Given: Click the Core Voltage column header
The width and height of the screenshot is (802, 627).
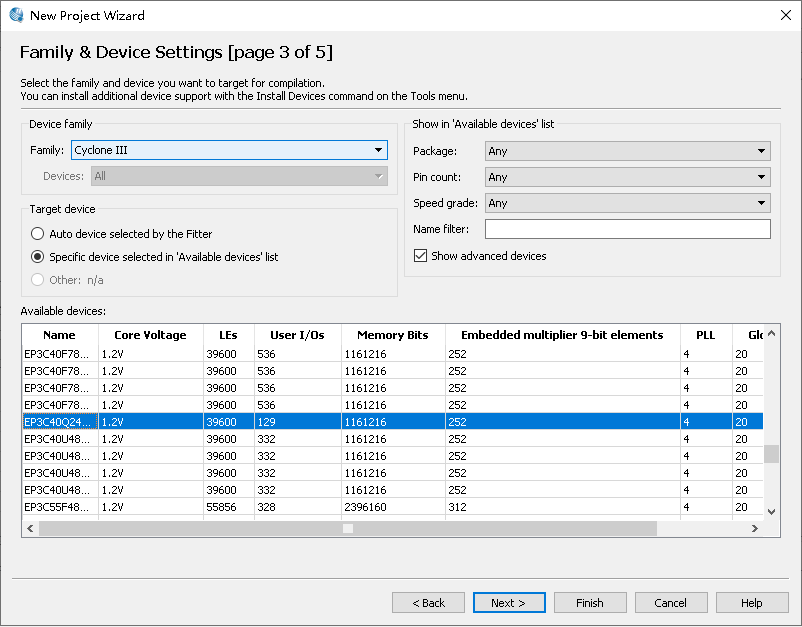Looking at the screenshot, I should tap(150, 335).
